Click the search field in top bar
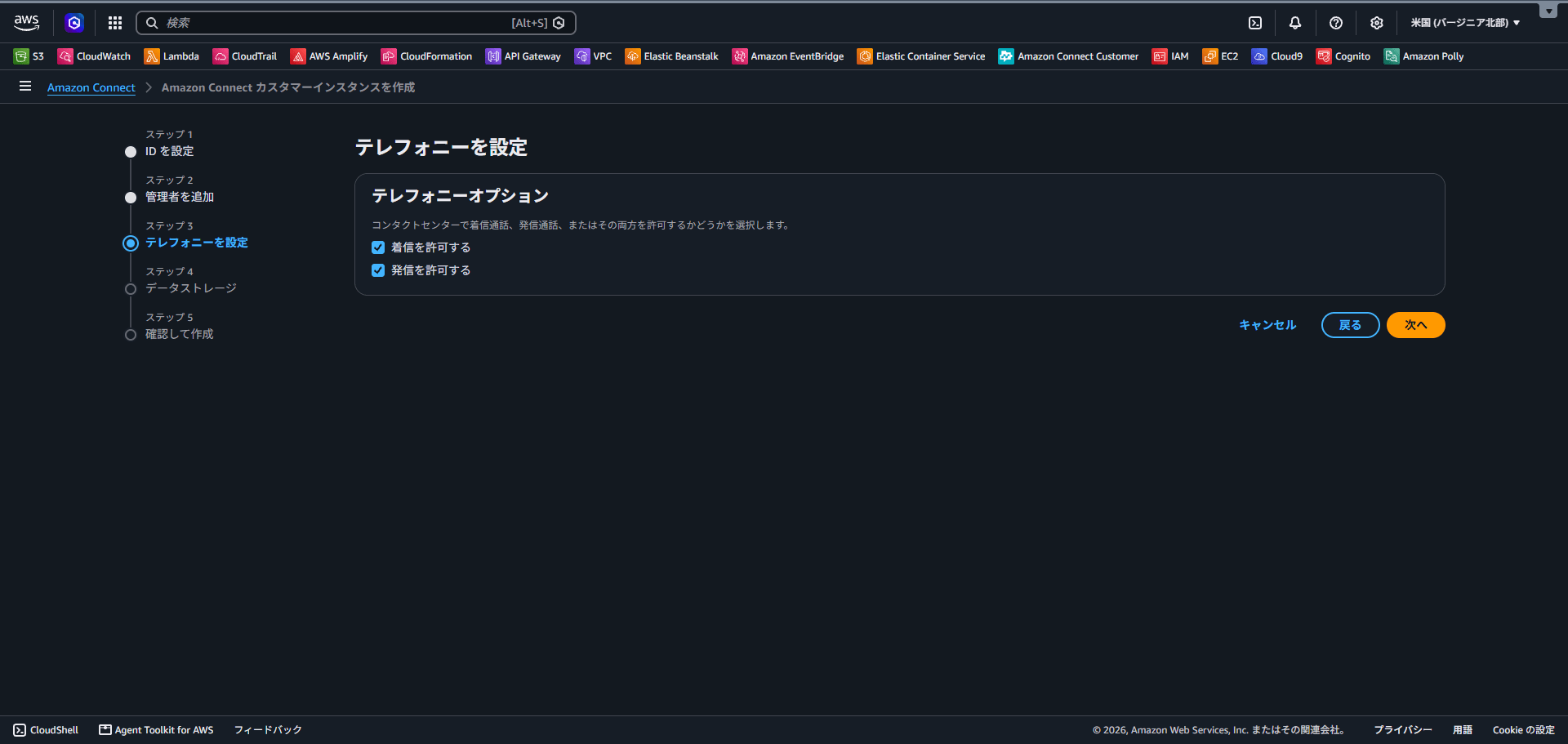 tap(356, 23)
